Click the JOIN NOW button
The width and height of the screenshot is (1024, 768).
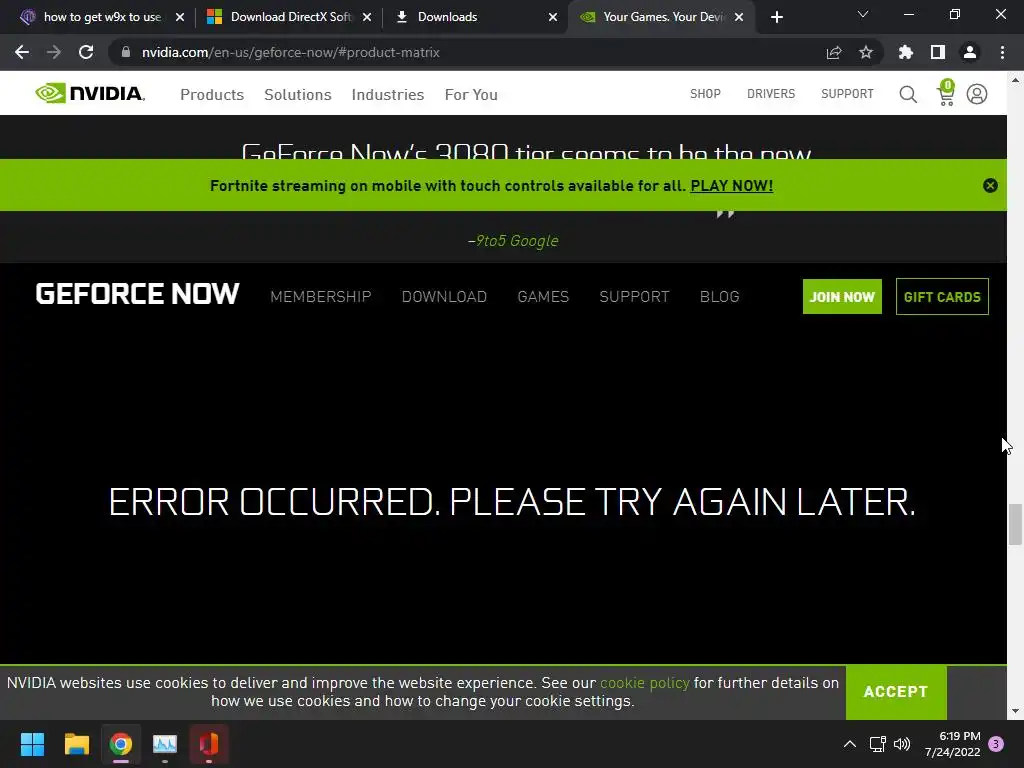pos(842,296)
